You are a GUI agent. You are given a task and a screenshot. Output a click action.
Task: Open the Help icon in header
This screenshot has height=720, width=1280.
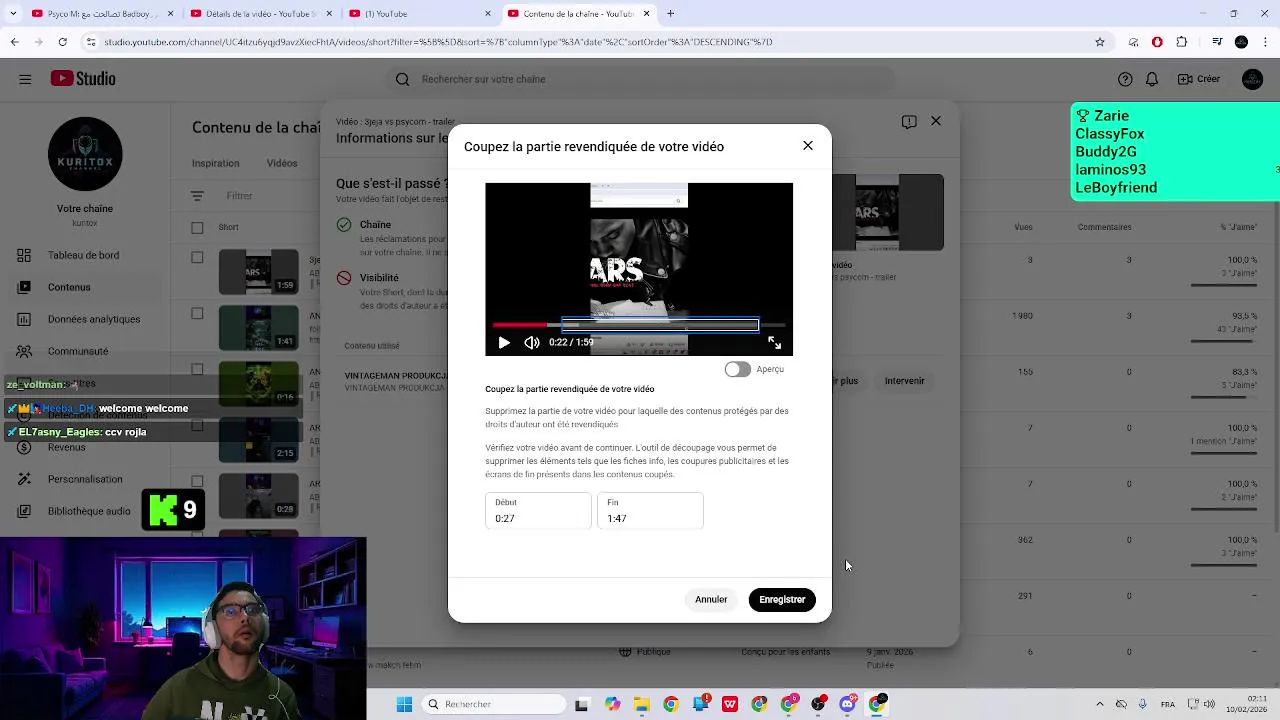[1125, 79]
